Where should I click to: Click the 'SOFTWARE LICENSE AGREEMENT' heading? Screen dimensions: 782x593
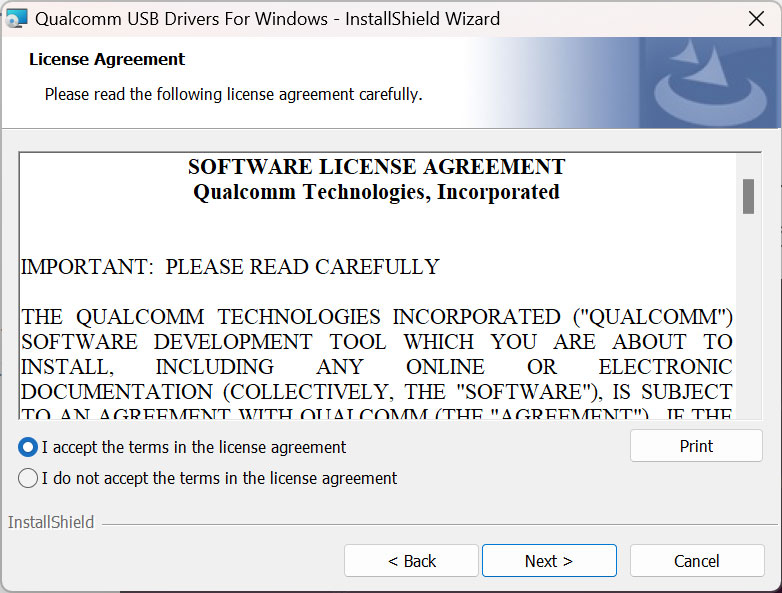[x=377, y=167]
